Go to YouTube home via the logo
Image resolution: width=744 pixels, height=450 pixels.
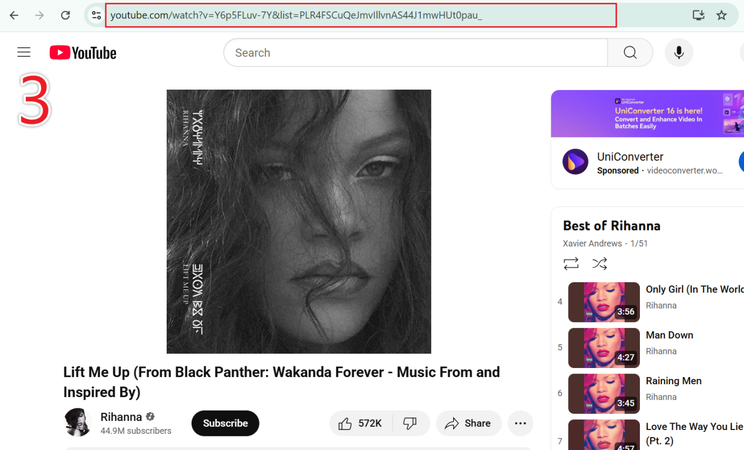click(x=83, y=53)
